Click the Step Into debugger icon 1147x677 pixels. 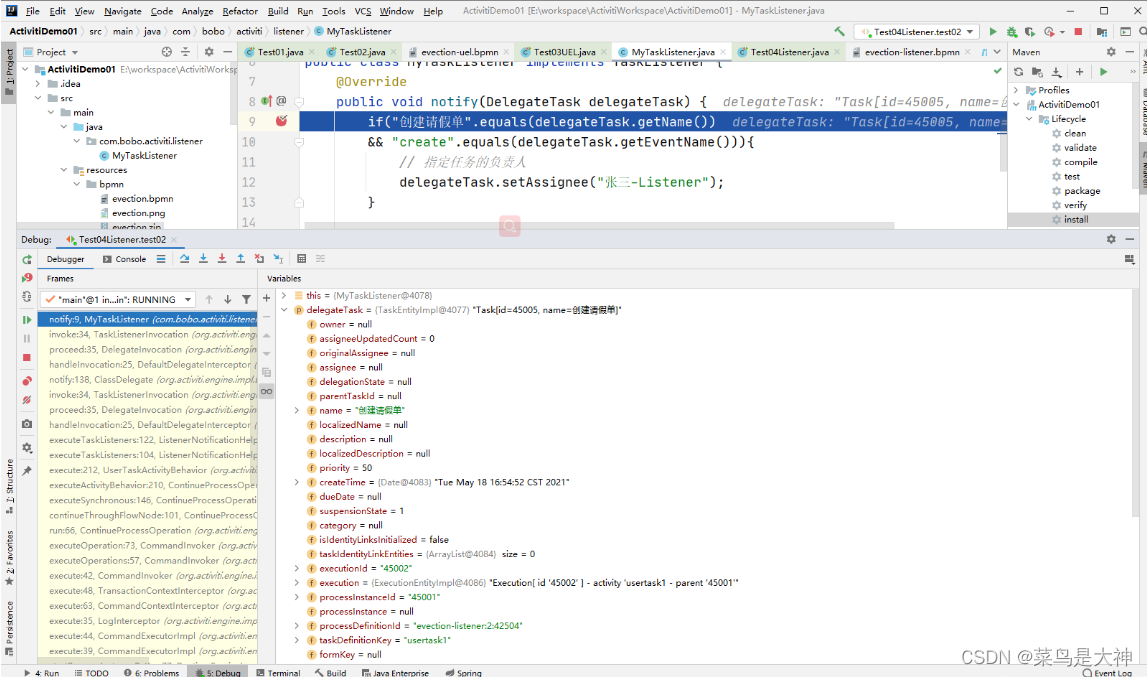[x=203, y=259]
